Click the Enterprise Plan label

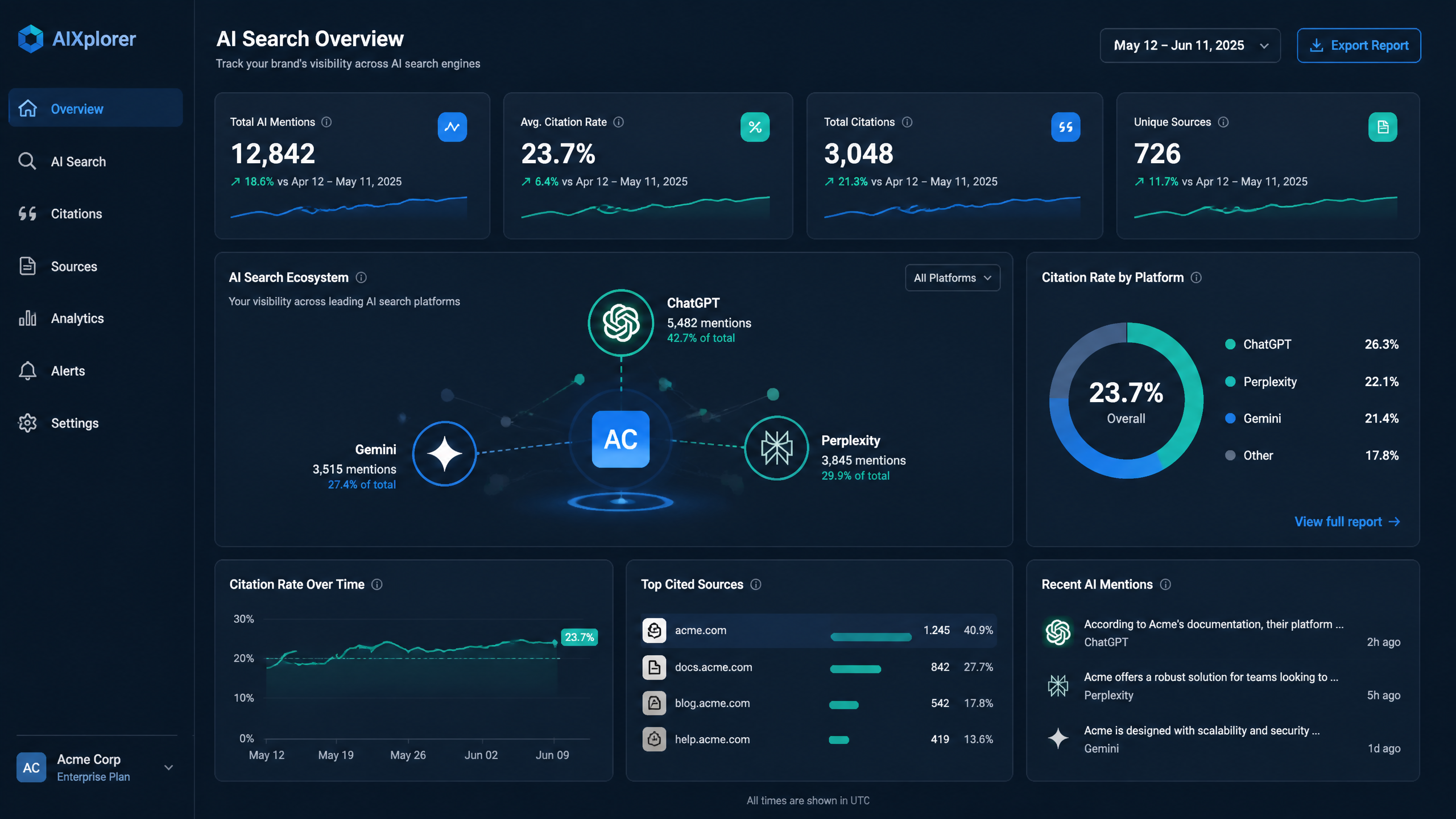coord(93,777)
